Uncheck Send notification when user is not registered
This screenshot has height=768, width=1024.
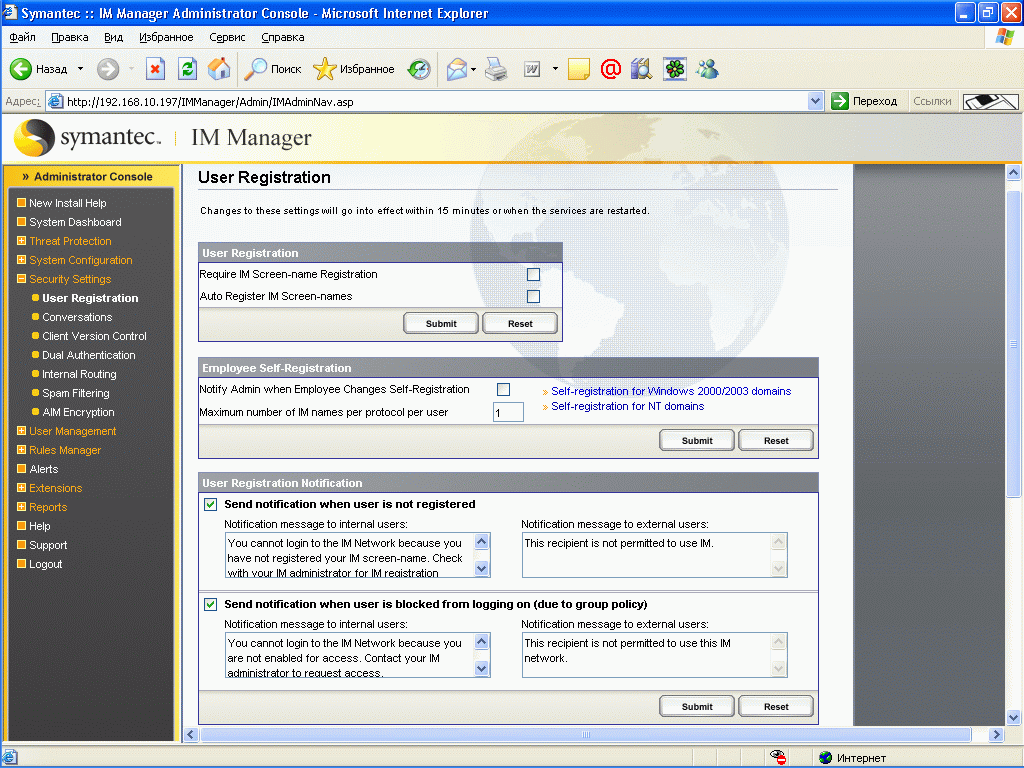tap(211, 504)
